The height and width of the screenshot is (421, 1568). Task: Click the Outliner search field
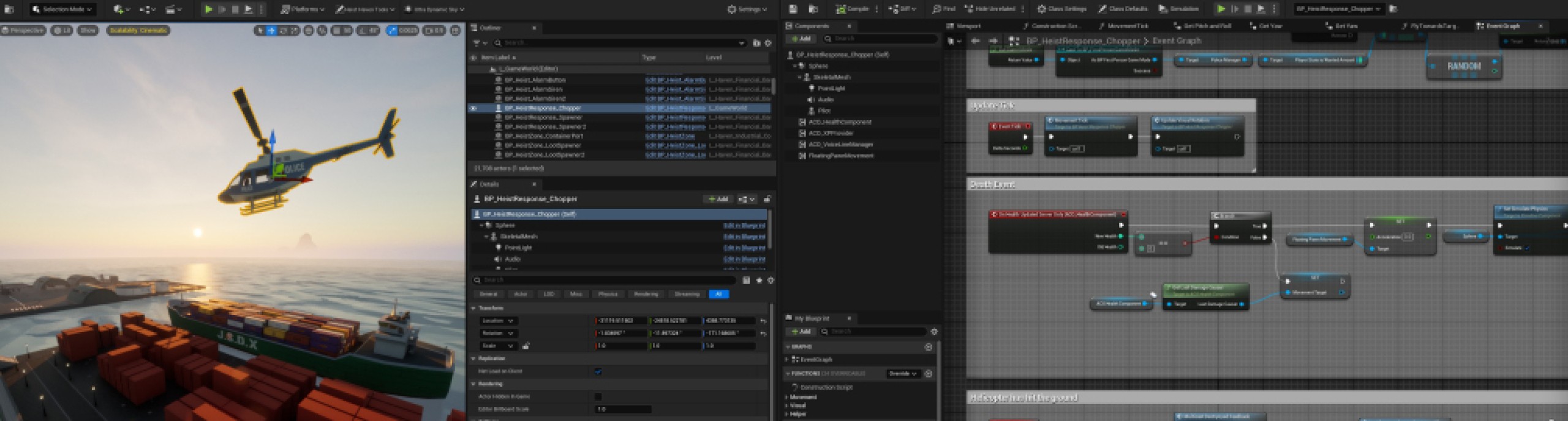point(620,43)
